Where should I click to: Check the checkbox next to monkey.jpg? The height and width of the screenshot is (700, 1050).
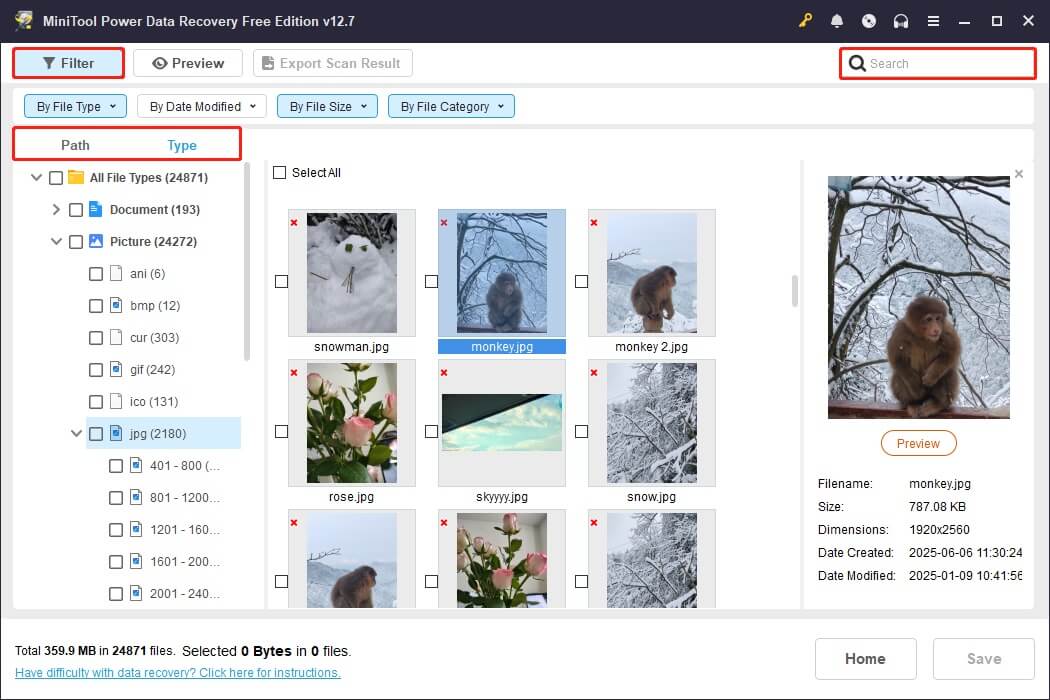(432, 281)
